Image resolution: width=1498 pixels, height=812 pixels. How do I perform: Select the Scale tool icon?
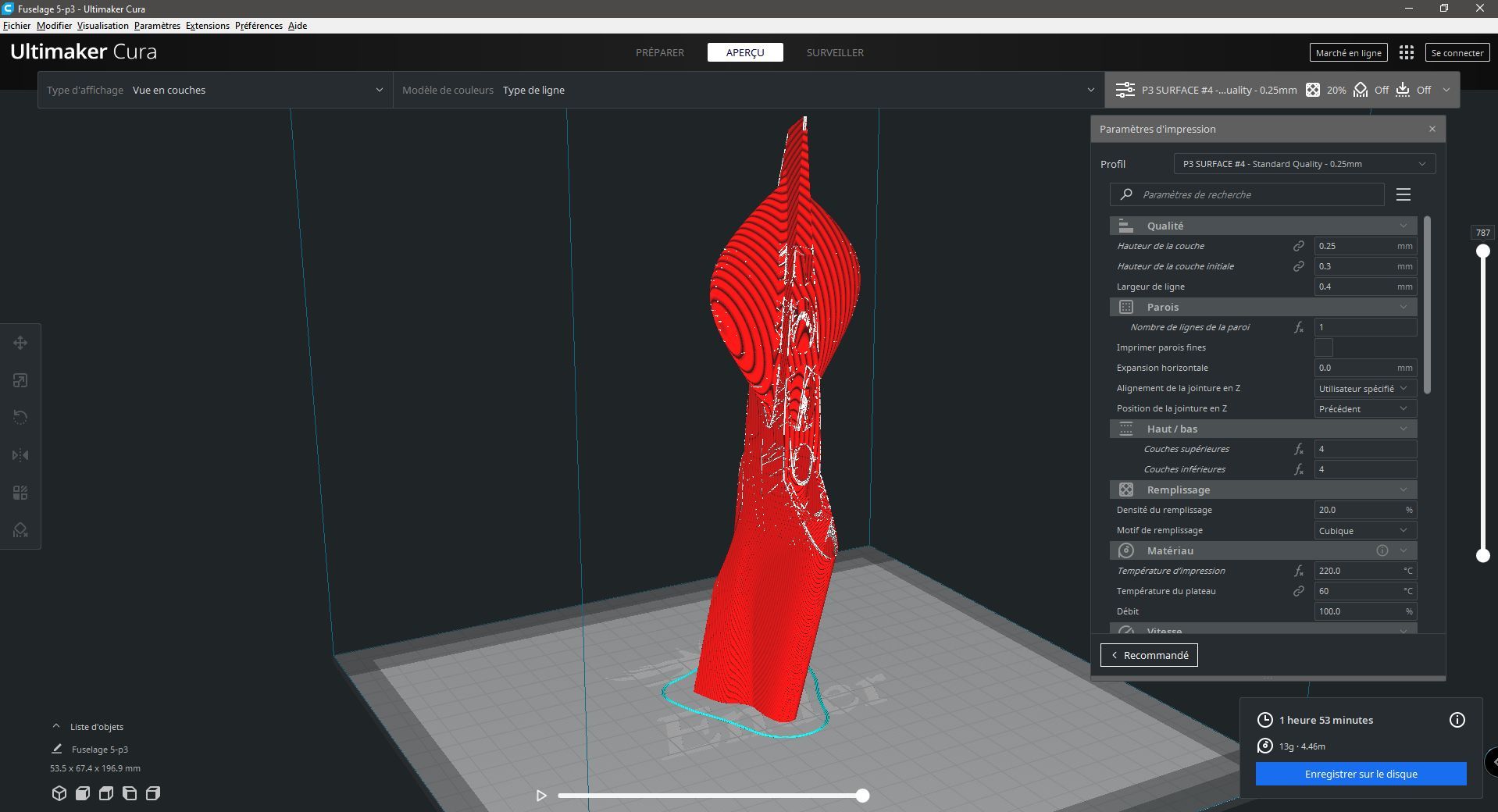click(x=20, y=380)
